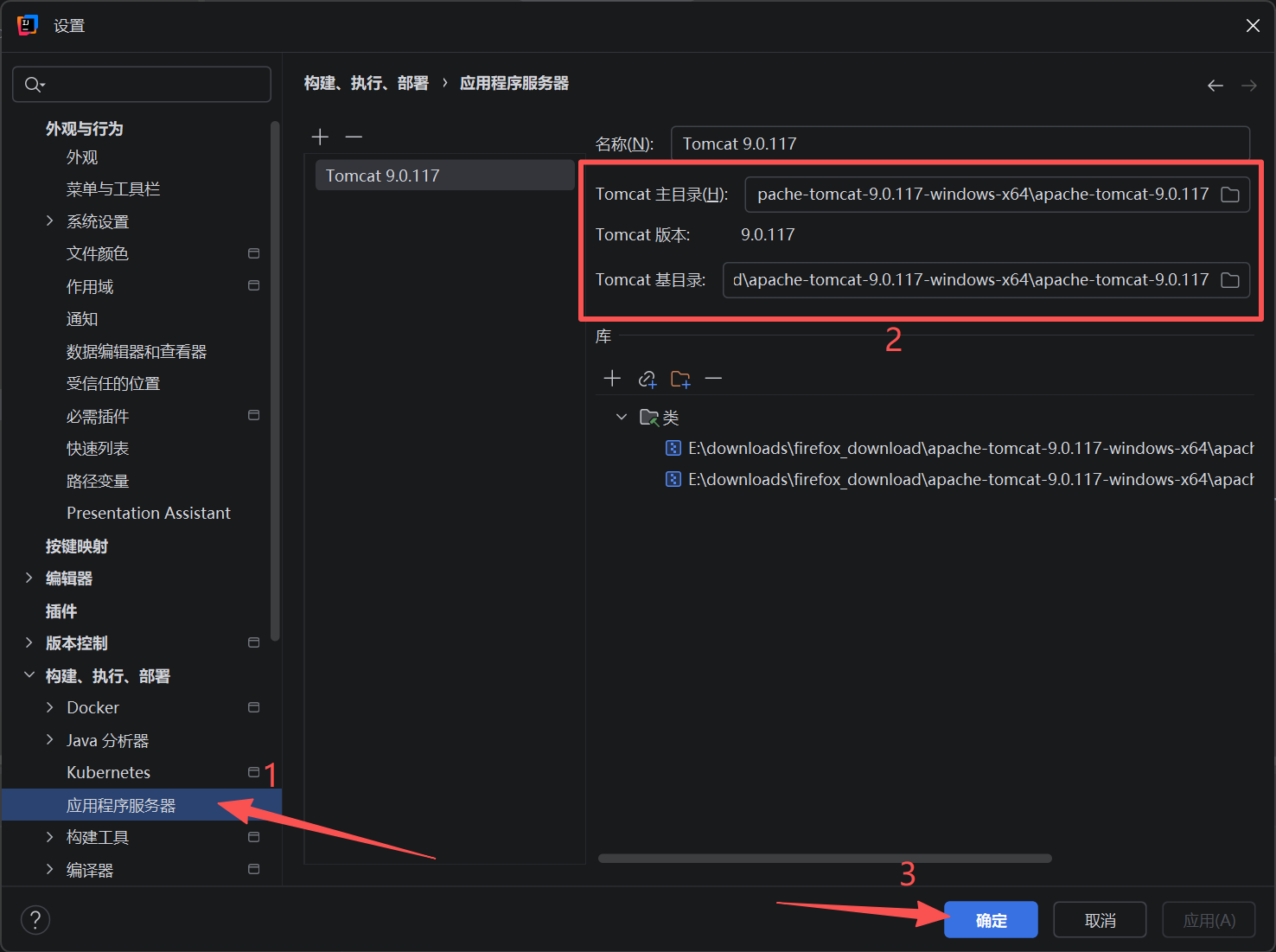This screenshot has width=1276, height=952.
Task: Click the 类 folder icon
Action: point(649,418)
